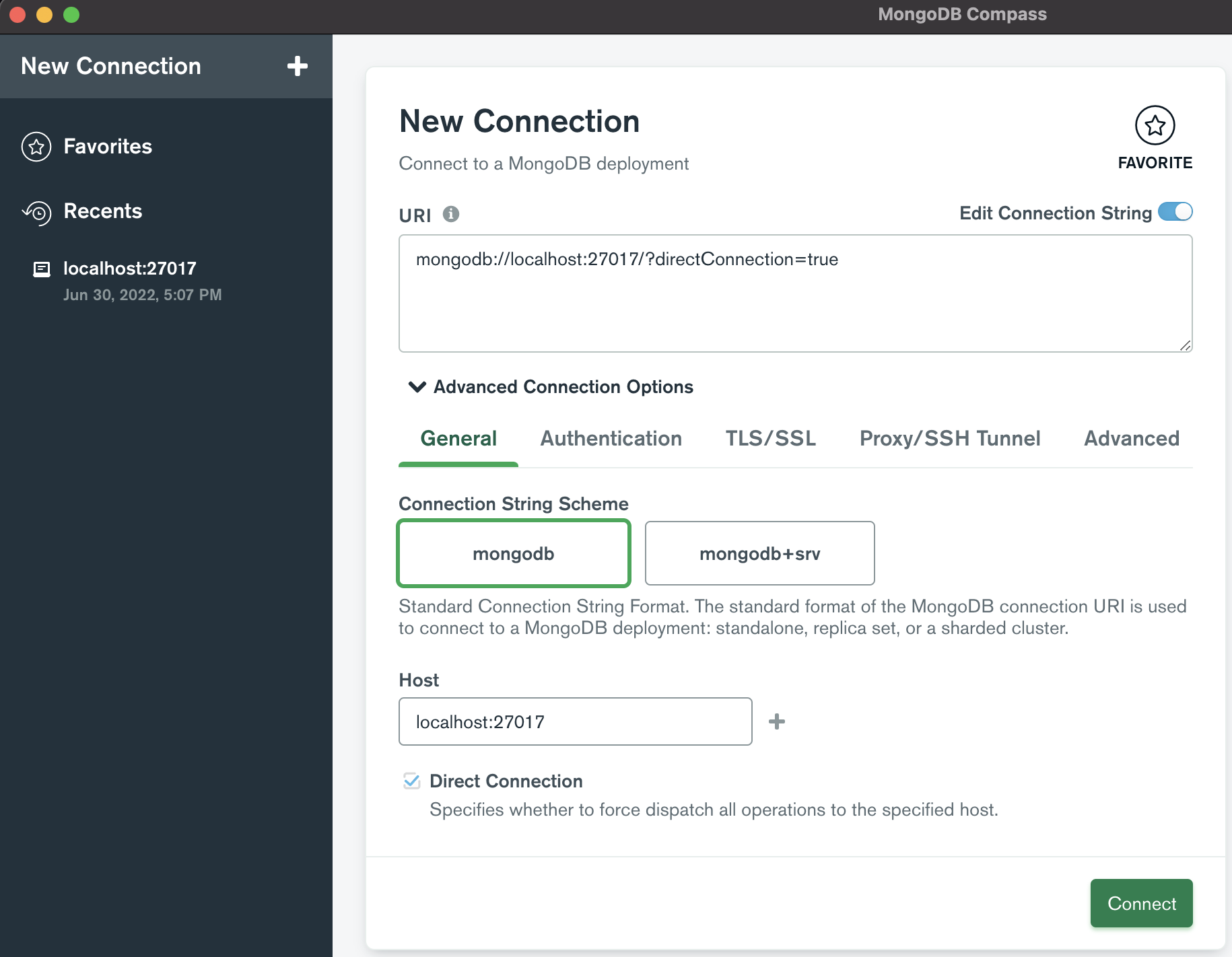Click the Recents label in the sidebar
Screen dimensions: 1232x957
coord(103,211)
